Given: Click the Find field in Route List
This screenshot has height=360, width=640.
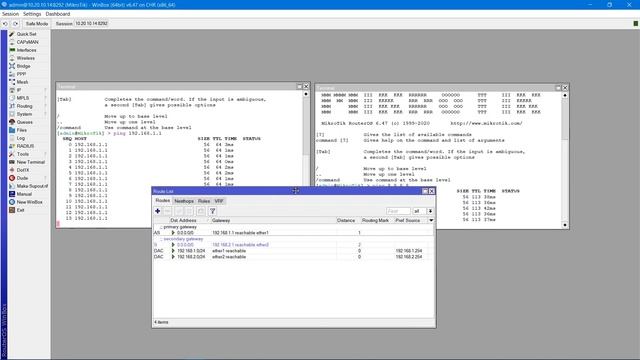Looking at the screenshot, I should 398,211.
